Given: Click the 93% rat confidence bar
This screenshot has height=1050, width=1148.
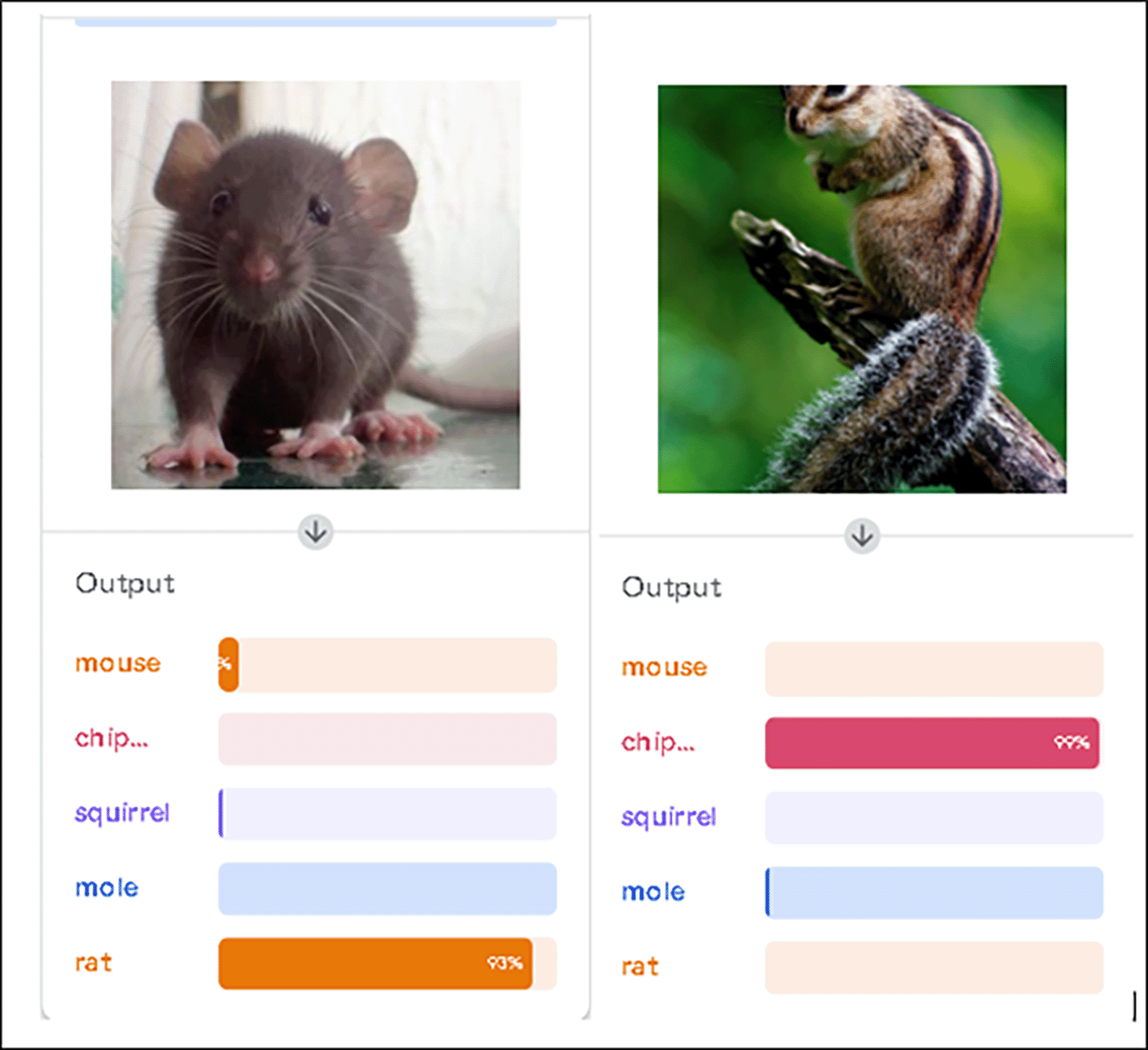Looking at the screenshot, I should point(375,963).
